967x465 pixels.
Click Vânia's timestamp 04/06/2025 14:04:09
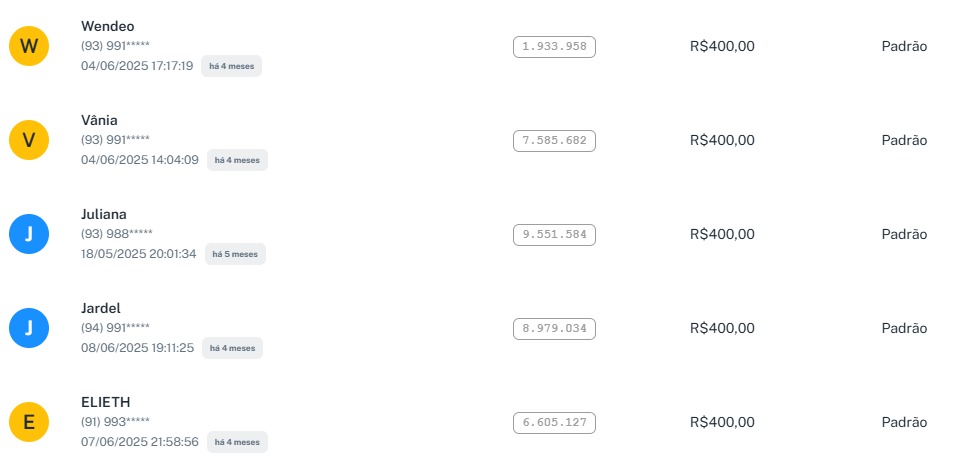coord(139,160)
